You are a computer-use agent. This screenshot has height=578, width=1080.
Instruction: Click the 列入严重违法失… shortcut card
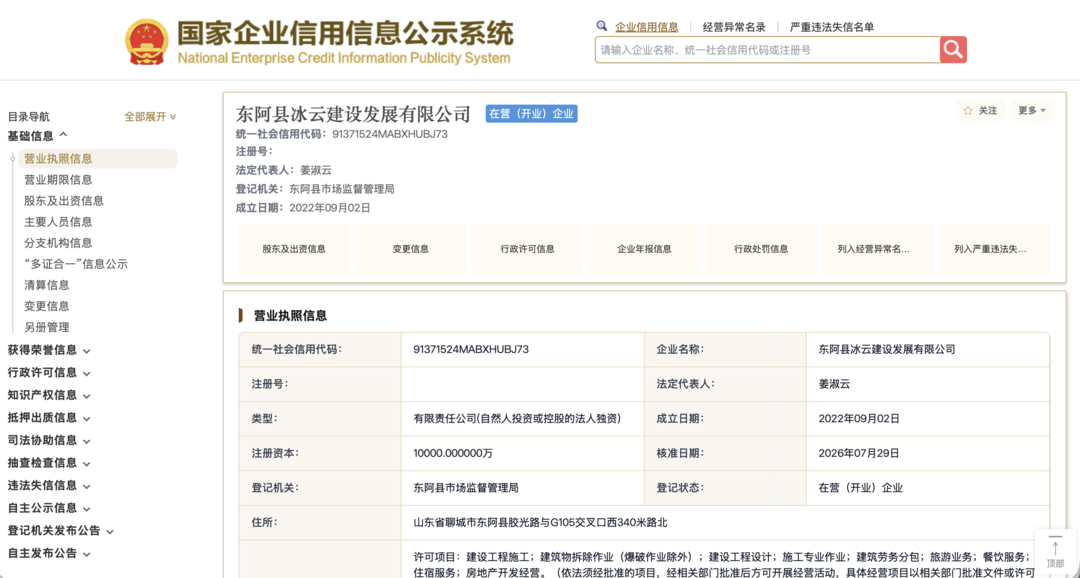coord(995,249)
